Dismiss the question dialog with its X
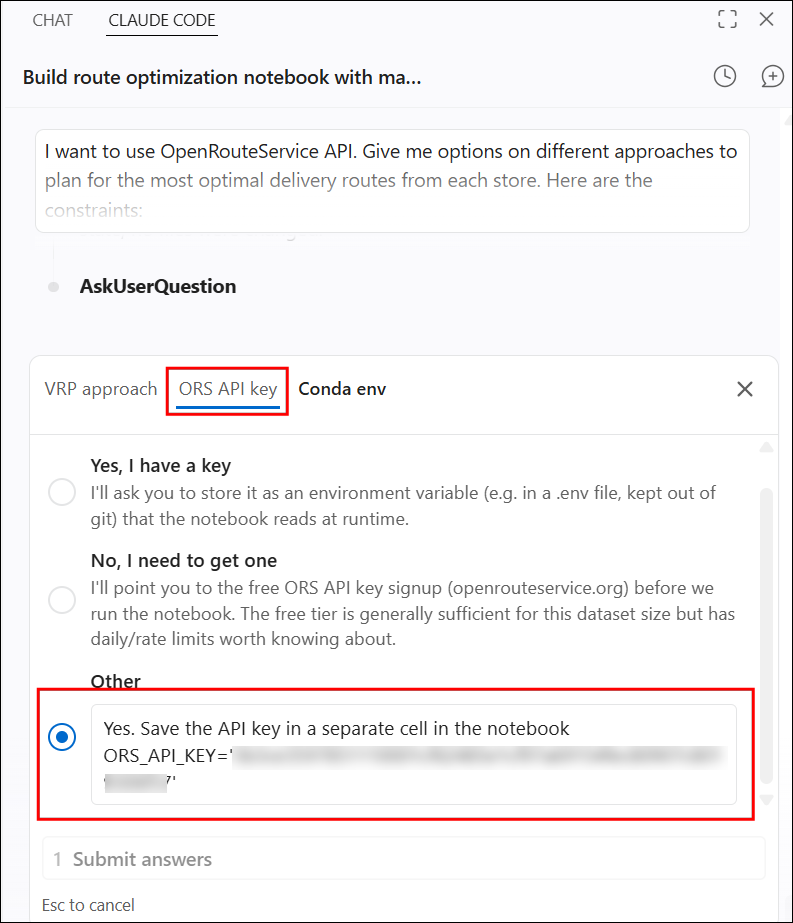This screenshot has height=923, width=793. (x=745, y=389)
